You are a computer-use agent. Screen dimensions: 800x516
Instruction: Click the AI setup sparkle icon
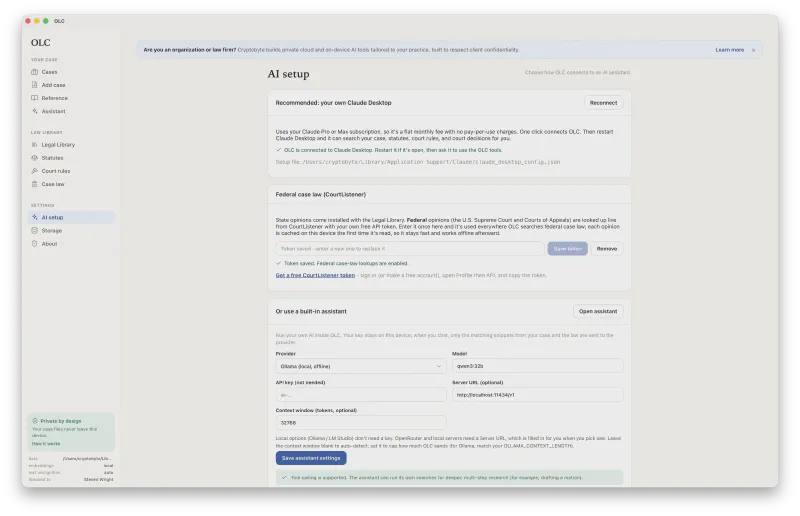click(x=35, y=217)
